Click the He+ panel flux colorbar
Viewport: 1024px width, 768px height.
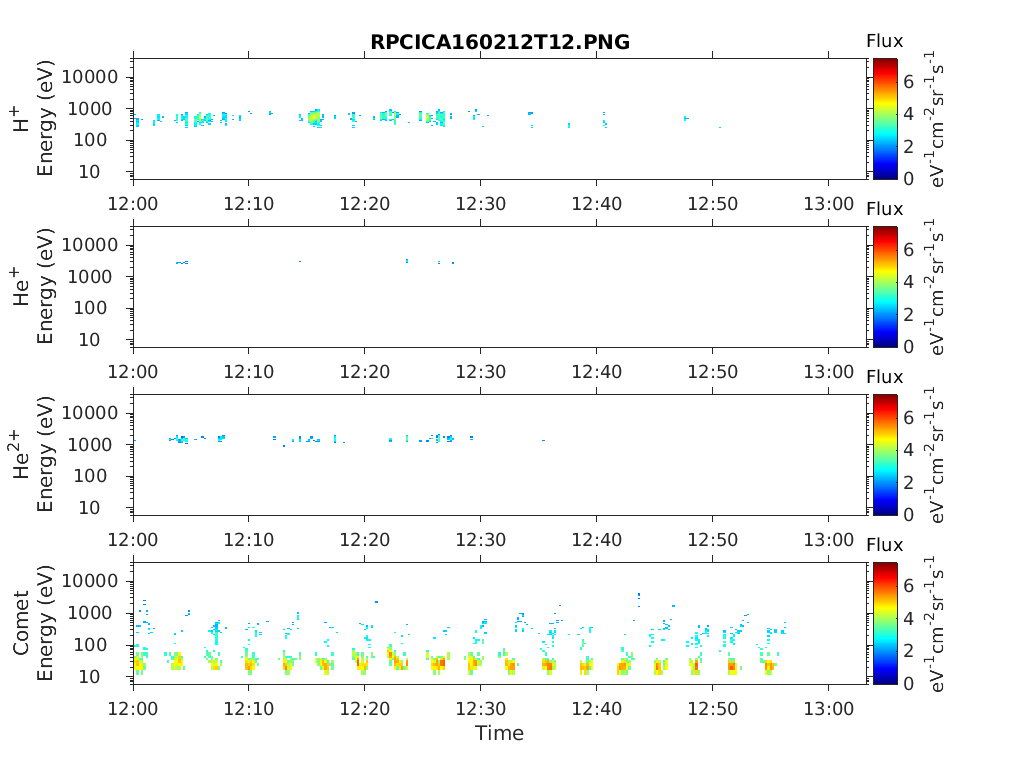pyautogui.click(x=885, y=287)
